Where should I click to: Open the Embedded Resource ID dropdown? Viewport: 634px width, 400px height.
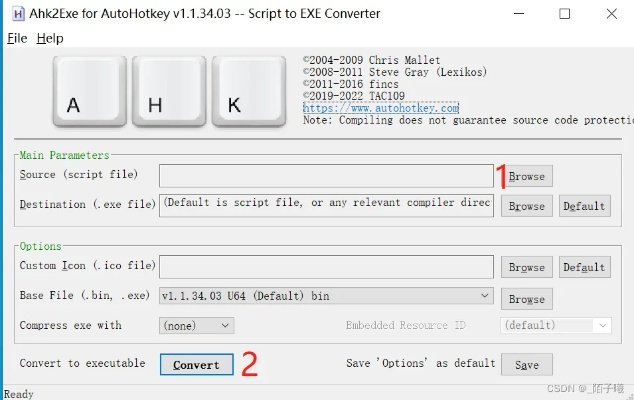[556, 326]
